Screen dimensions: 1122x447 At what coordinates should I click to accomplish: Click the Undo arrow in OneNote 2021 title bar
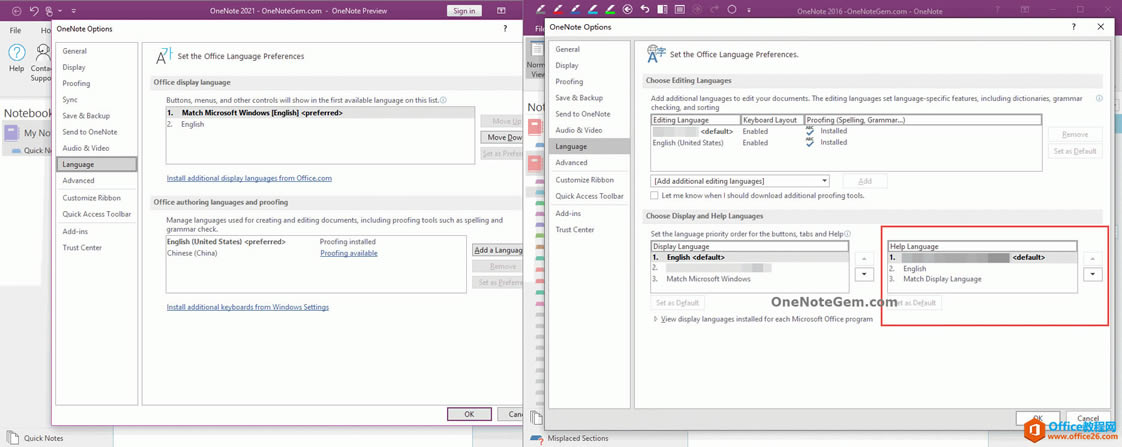point(33,11)
